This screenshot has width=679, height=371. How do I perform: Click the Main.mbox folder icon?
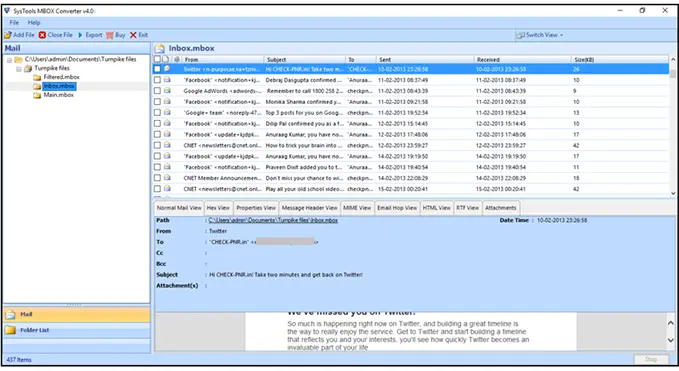pyautogui.click(x=37, y=95)
